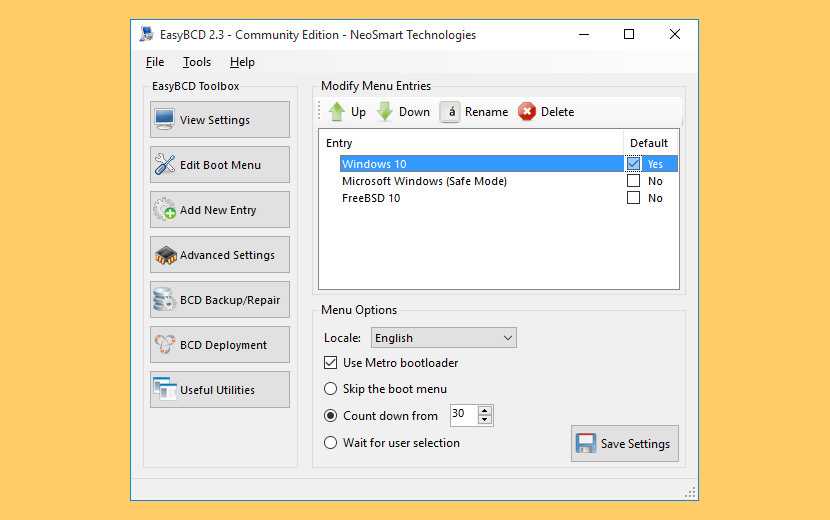This screenshot has height=520, width=830.
Task: Click the gear-plus icon on Add New Entry
Action: tap(165, 210)
